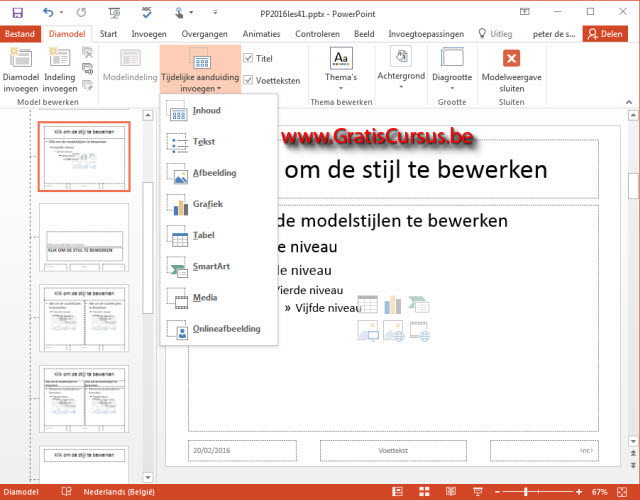Viewport: 640px width, 500px height.
Task: Click the Redo icon in title bar
Action: tap(81, 13)
